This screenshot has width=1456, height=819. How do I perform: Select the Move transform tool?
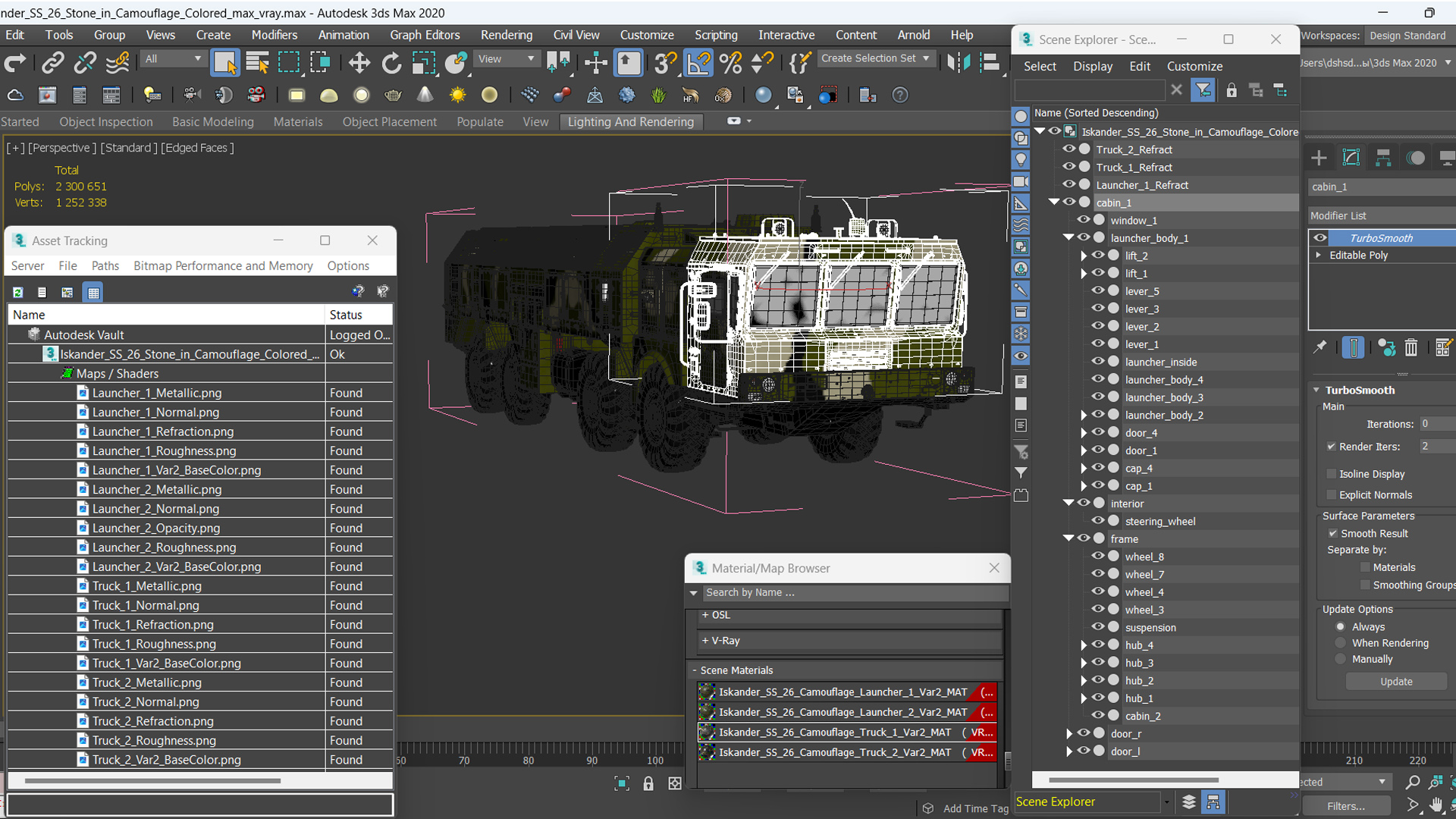(359, 63)
